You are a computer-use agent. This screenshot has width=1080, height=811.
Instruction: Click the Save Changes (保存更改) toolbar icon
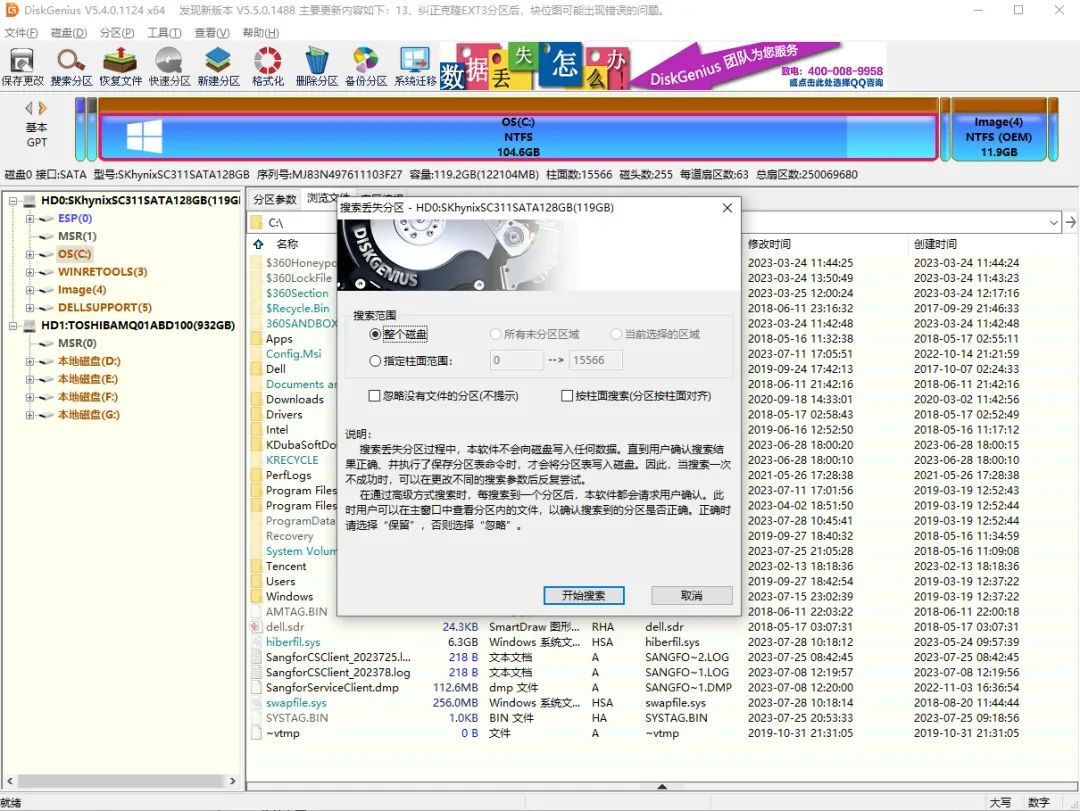click(22, 67)
